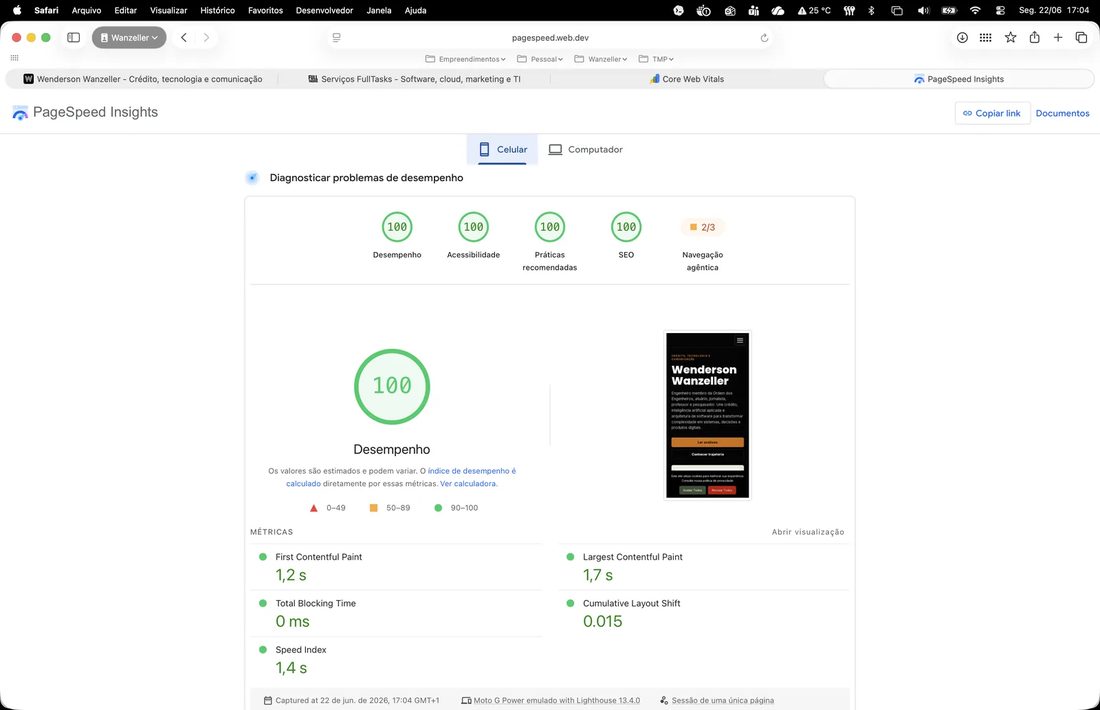Viewport: 1100px width, 710px height.
Task: Click the Moto G Power emulado text
Action: click(556, 700)
